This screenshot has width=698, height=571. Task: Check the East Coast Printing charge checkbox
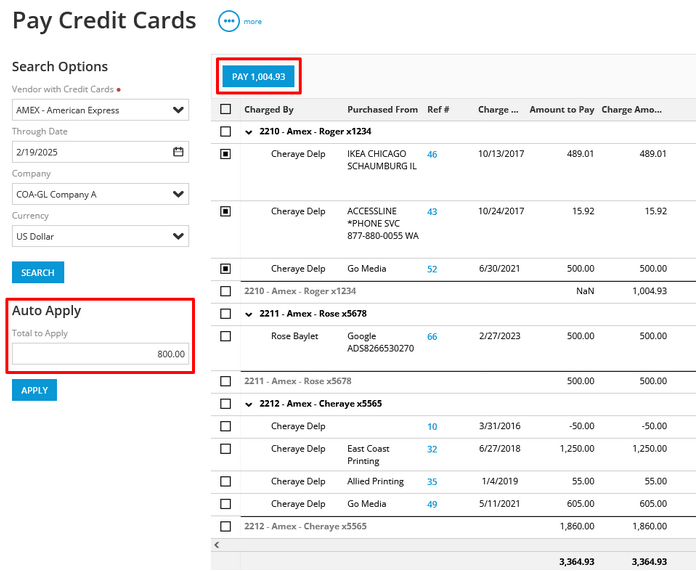[x=226, y=449]
